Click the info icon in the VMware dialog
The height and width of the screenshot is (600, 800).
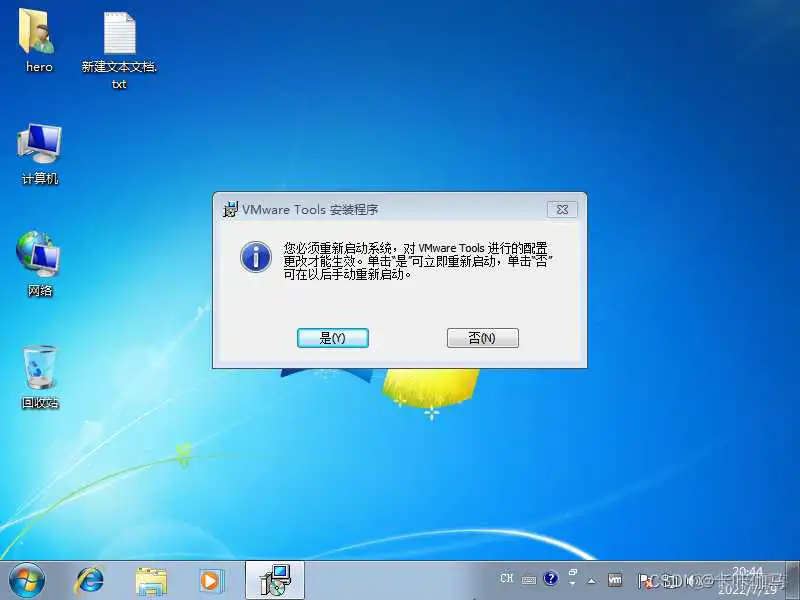pos(257,257)
